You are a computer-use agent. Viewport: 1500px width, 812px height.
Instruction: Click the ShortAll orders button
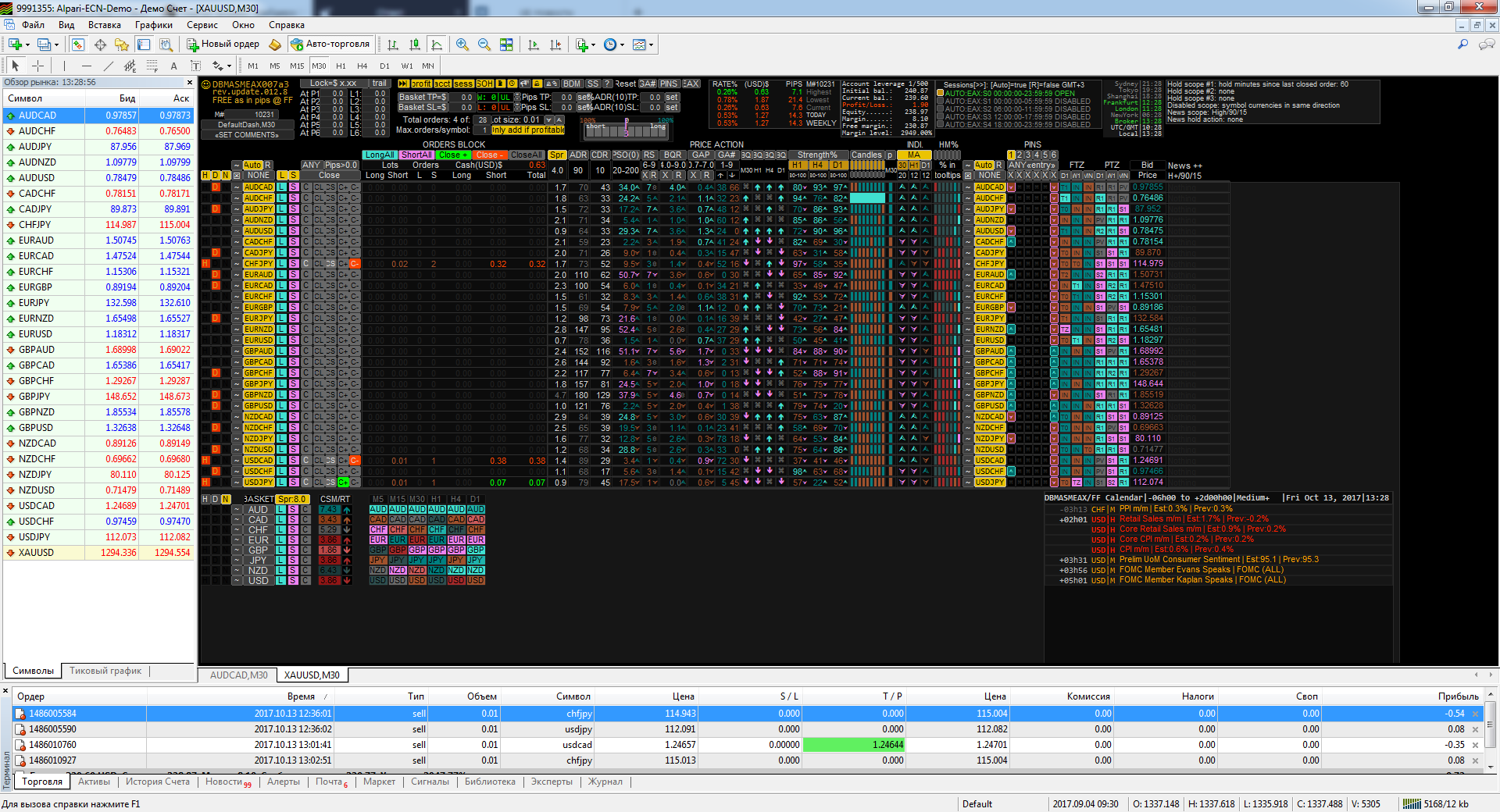(x=416, y=155)
